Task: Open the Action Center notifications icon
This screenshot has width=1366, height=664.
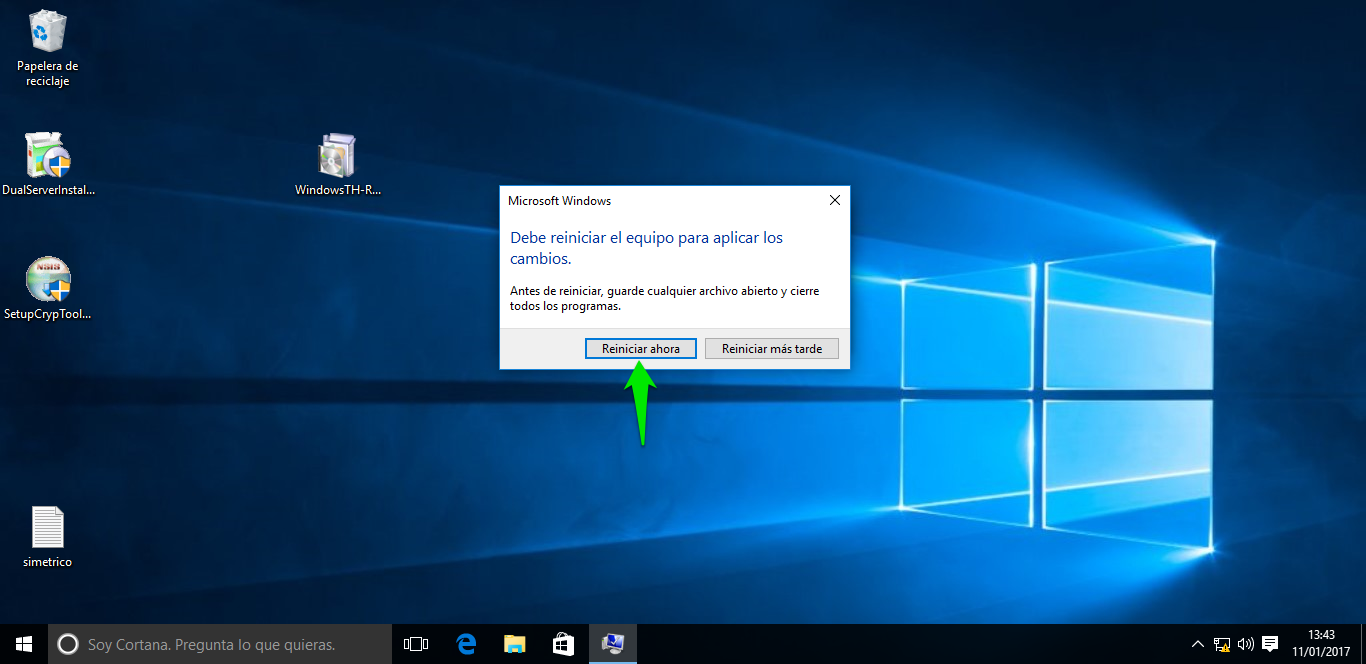Action: (1270, 644)
